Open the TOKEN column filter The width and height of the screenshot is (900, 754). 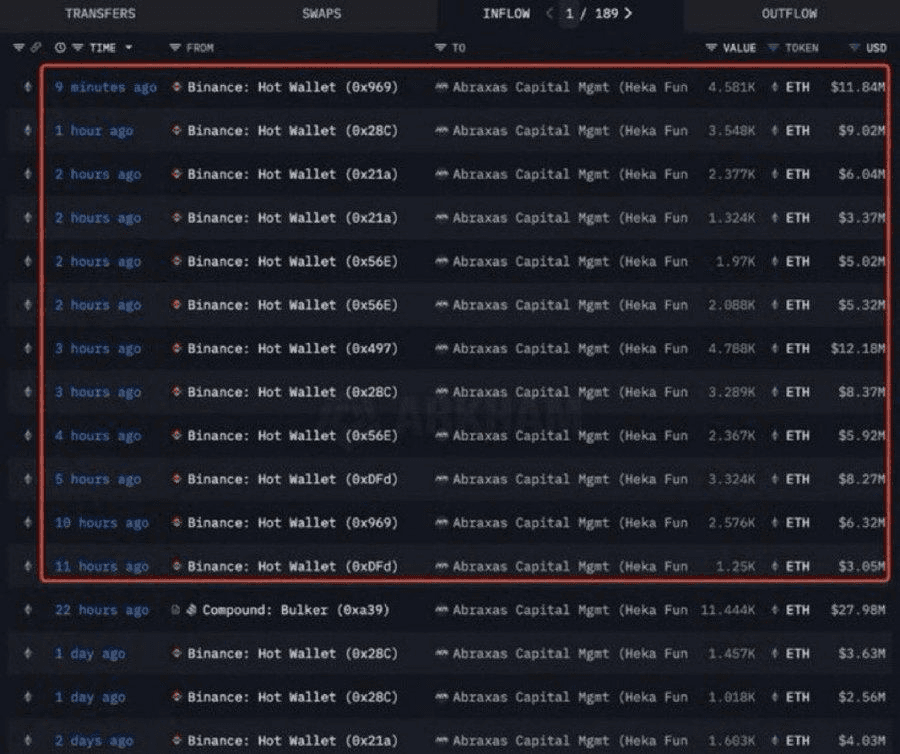tap(773, 48)
